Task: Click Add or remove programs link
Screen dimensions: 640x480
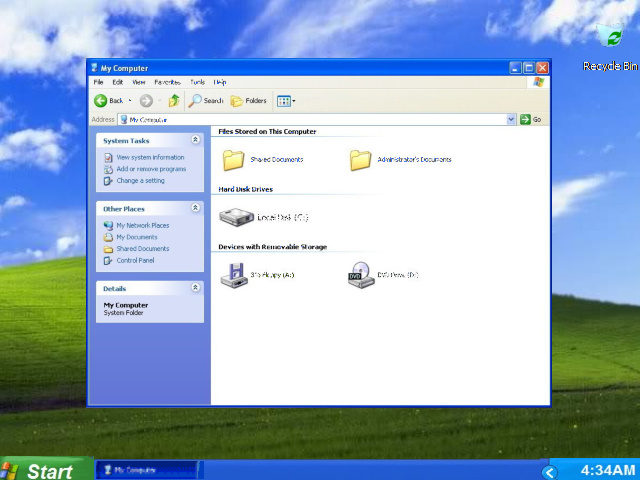Action: [151, 169]
